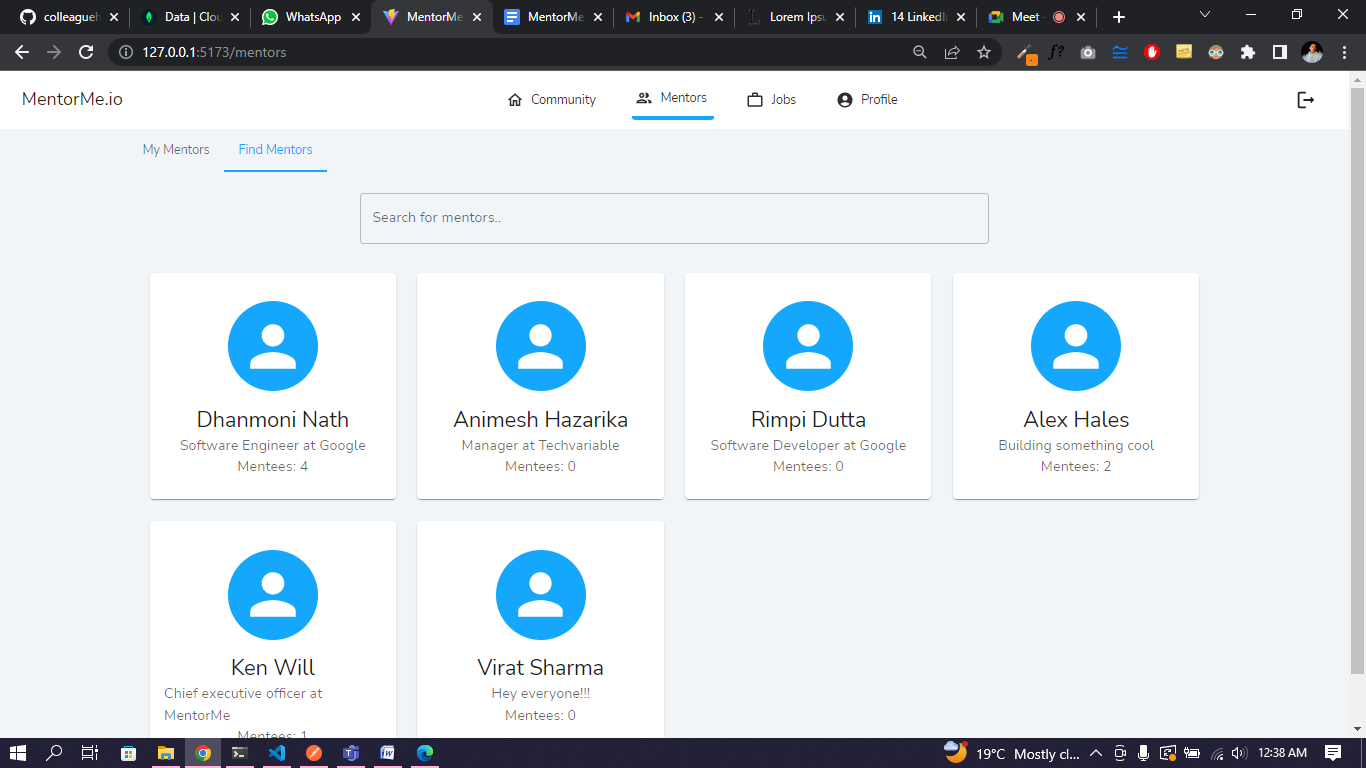
Task: Bookmark the page with the star icon
Action: (985, 53)
